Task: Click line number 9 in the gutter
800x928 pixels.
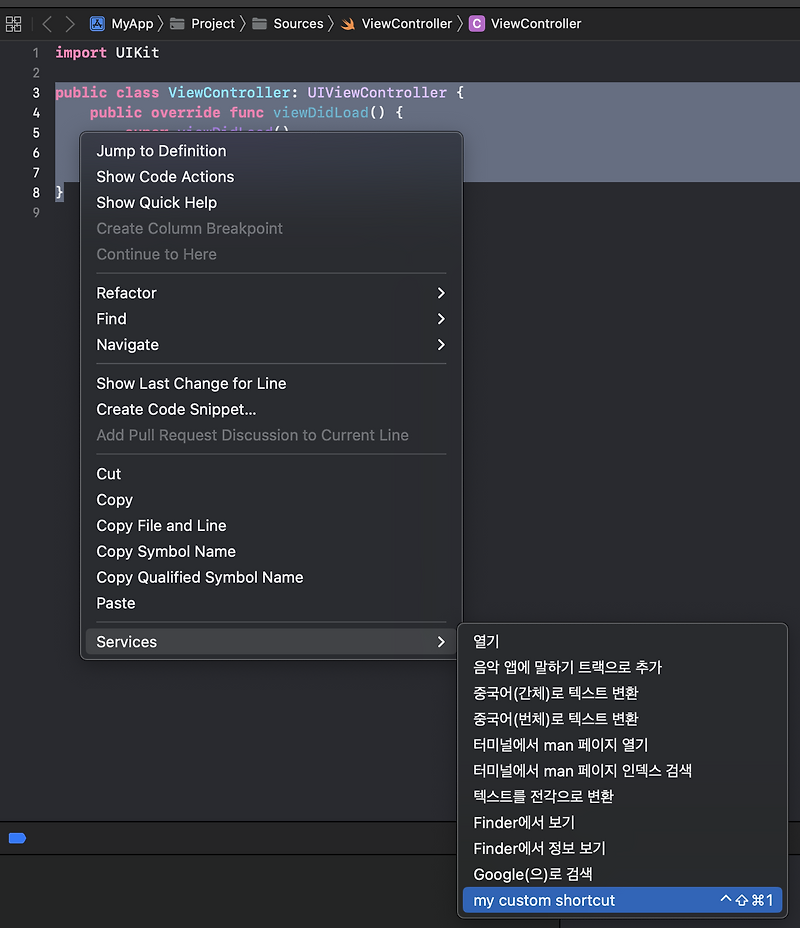Action: [35, 212]
